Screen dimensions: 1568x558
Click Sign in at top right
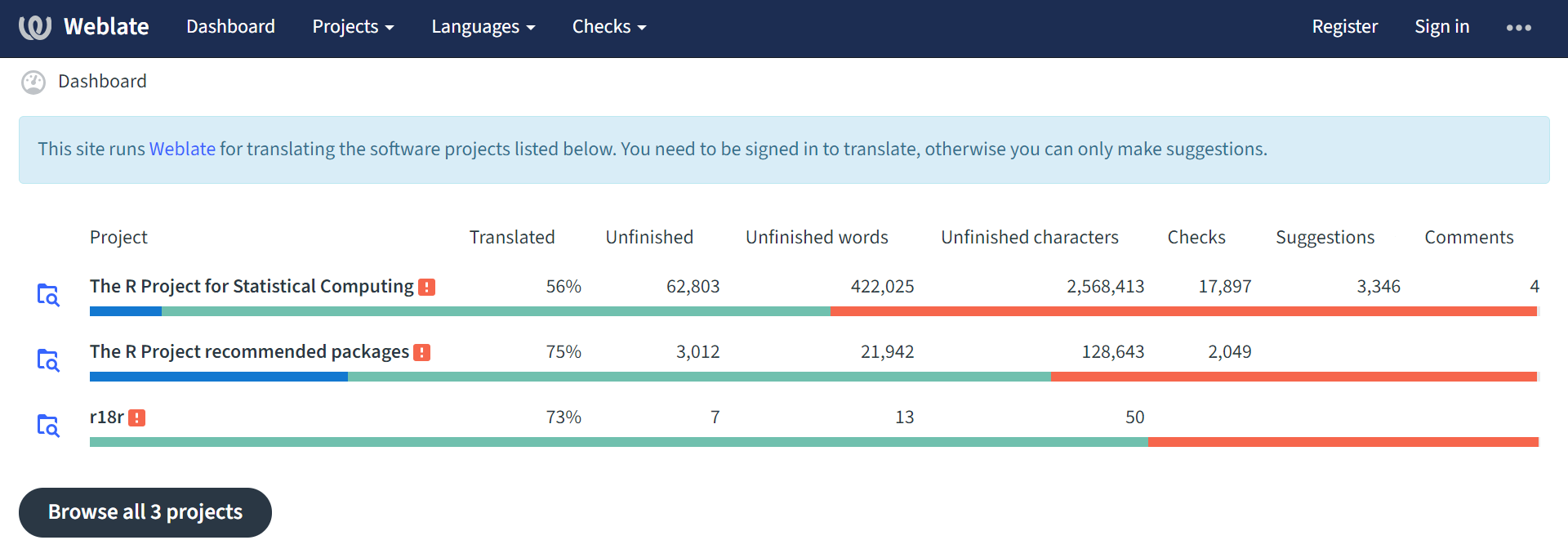click(x=1441, y=27)
